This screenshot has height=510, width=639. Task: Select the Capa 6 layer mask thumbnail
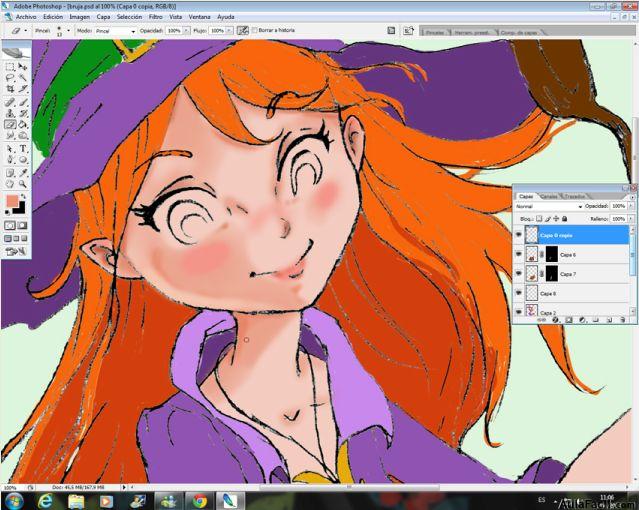click(552, 254)
